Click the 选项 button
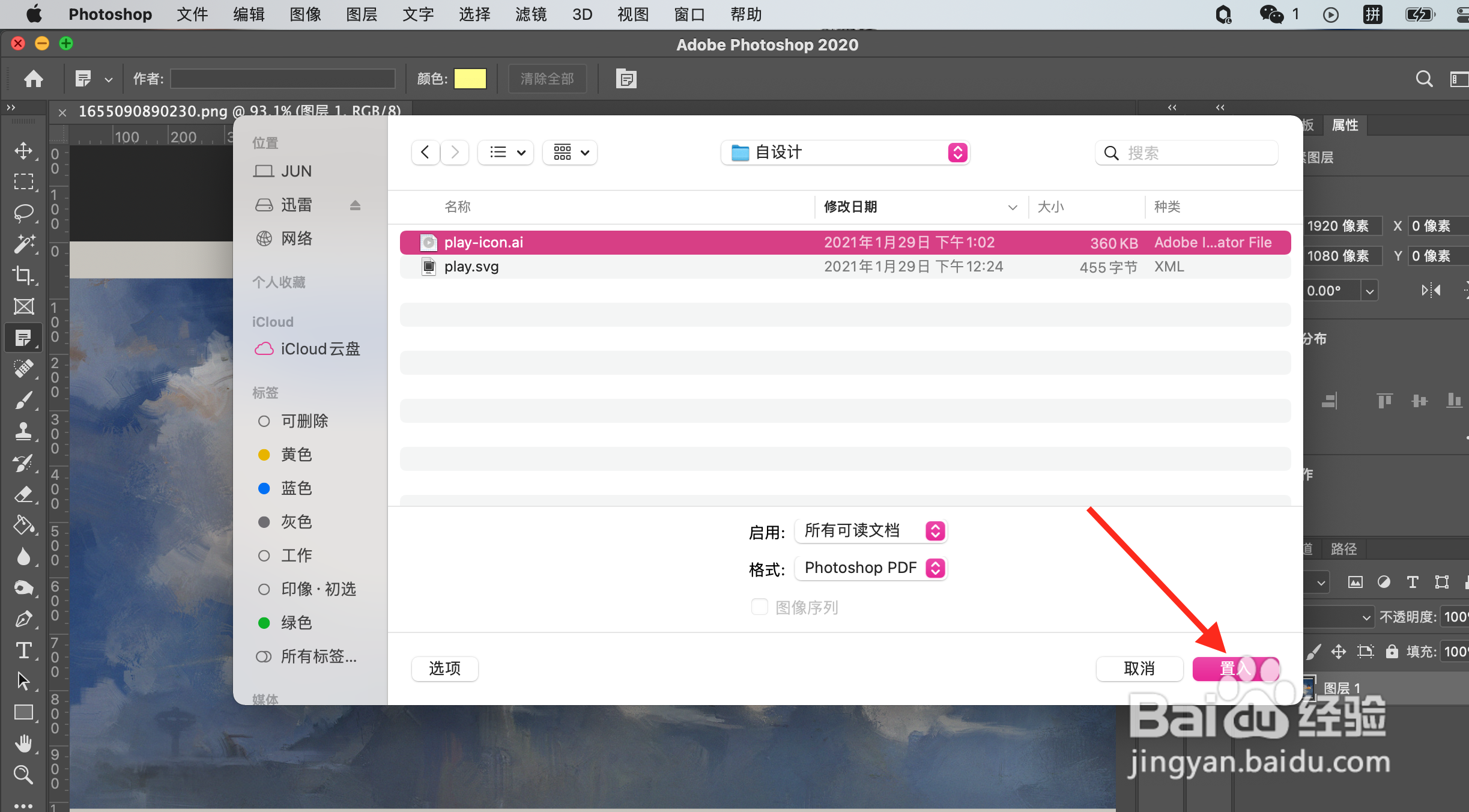The width and height of the screenshot is (1469, 812). (444, 668)
